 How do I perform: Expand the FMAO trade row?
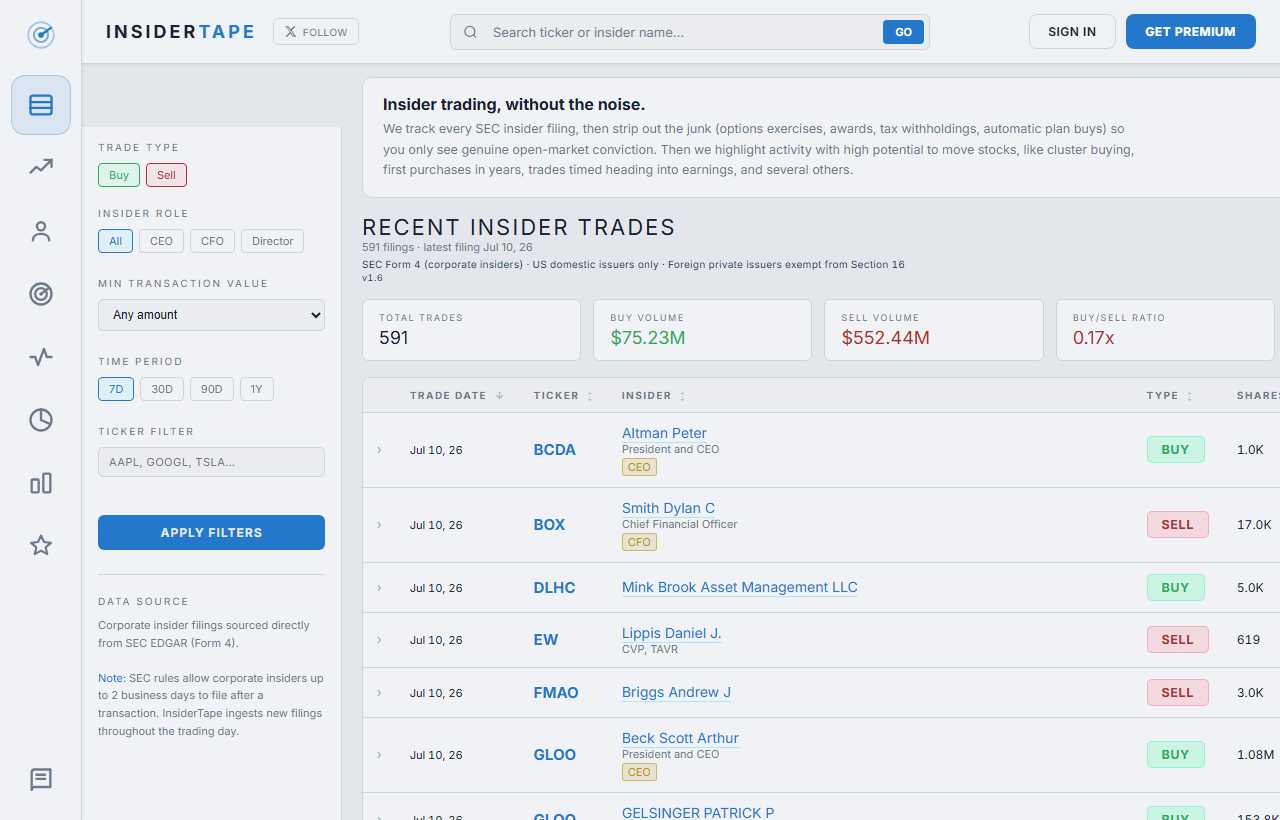click(x=379, y=693)
